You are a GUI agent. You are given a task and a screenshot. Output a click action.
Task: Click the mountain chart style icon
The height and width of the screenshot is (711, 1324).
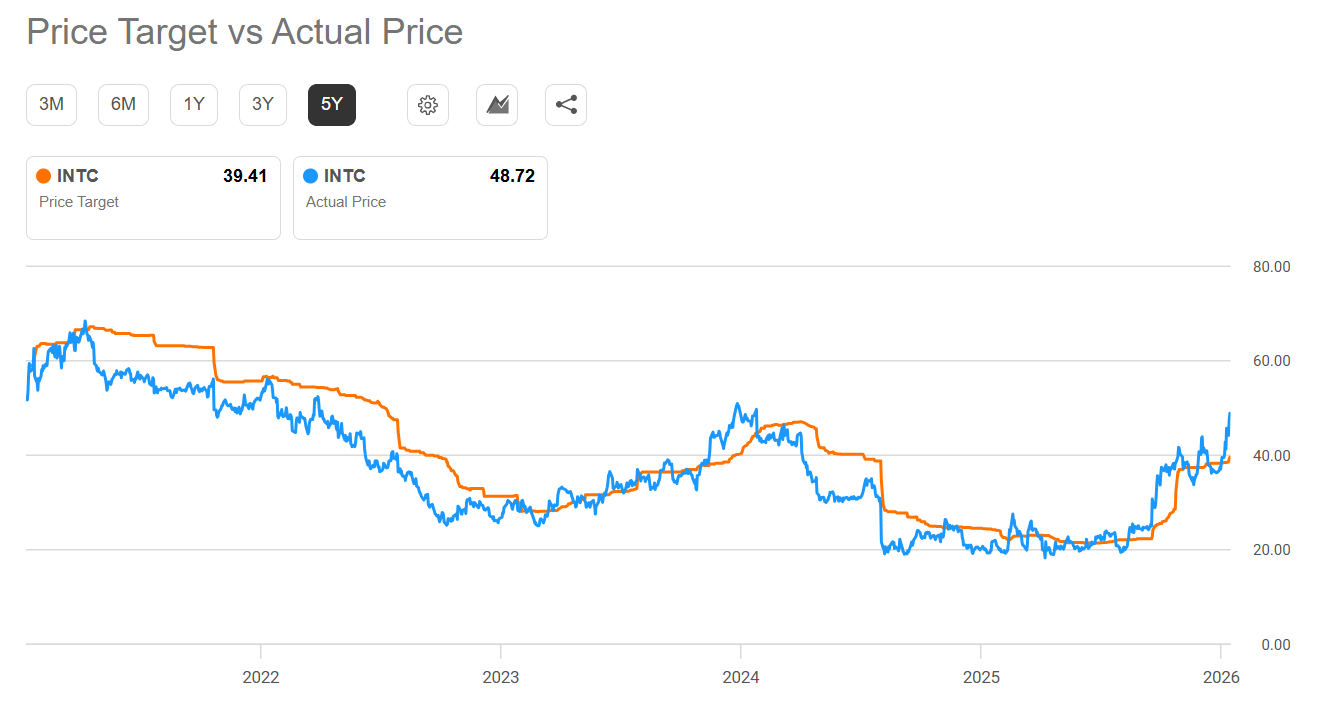click(x=496, y=104)
